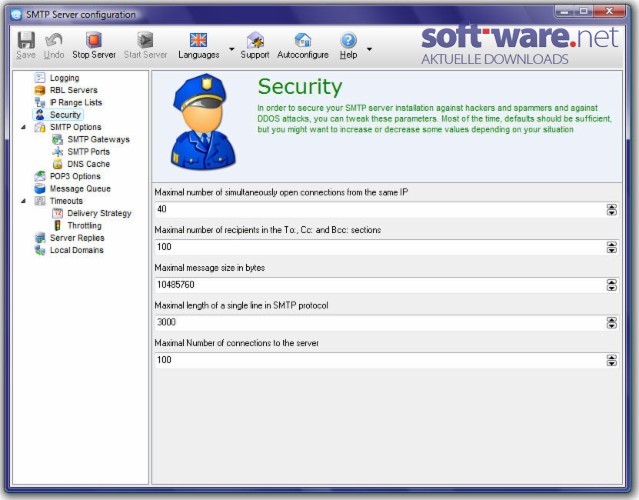
Task: Collapse the SMTP Options tree node
Action: point(23,127)
